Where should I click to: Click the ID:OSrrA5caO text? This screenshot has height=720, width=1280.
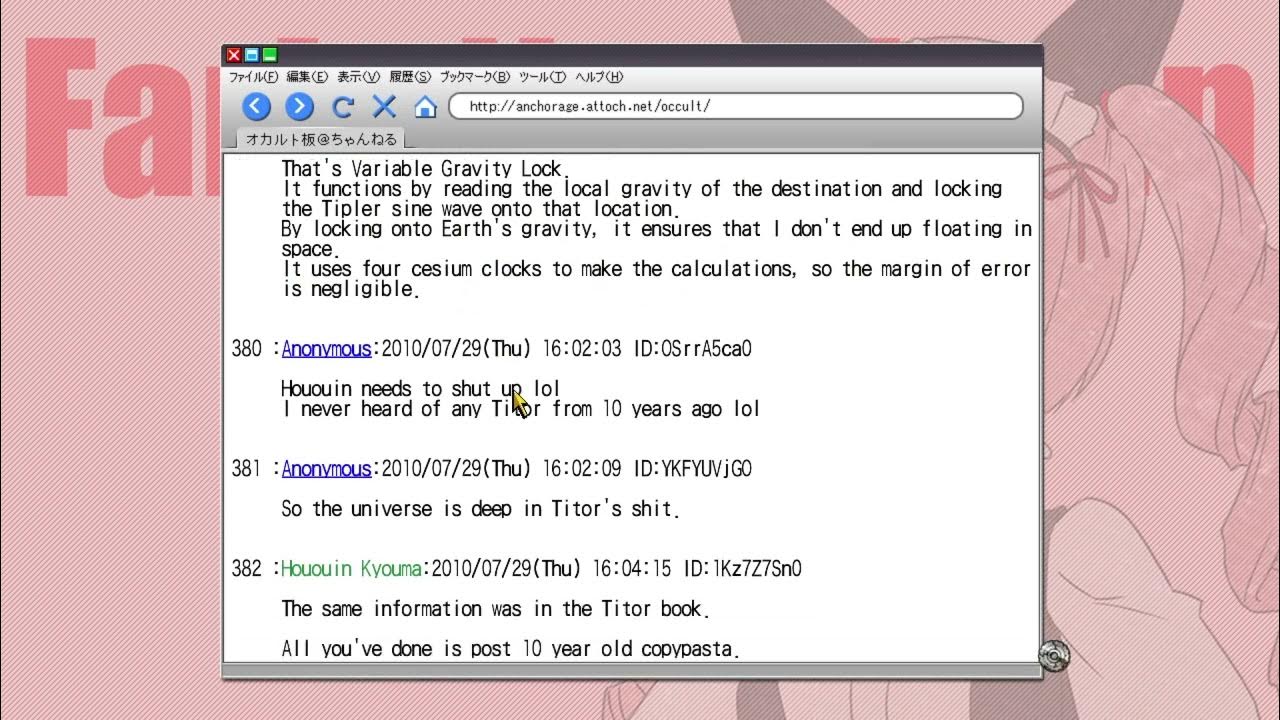pyautogui.click(x=692, y=349)
